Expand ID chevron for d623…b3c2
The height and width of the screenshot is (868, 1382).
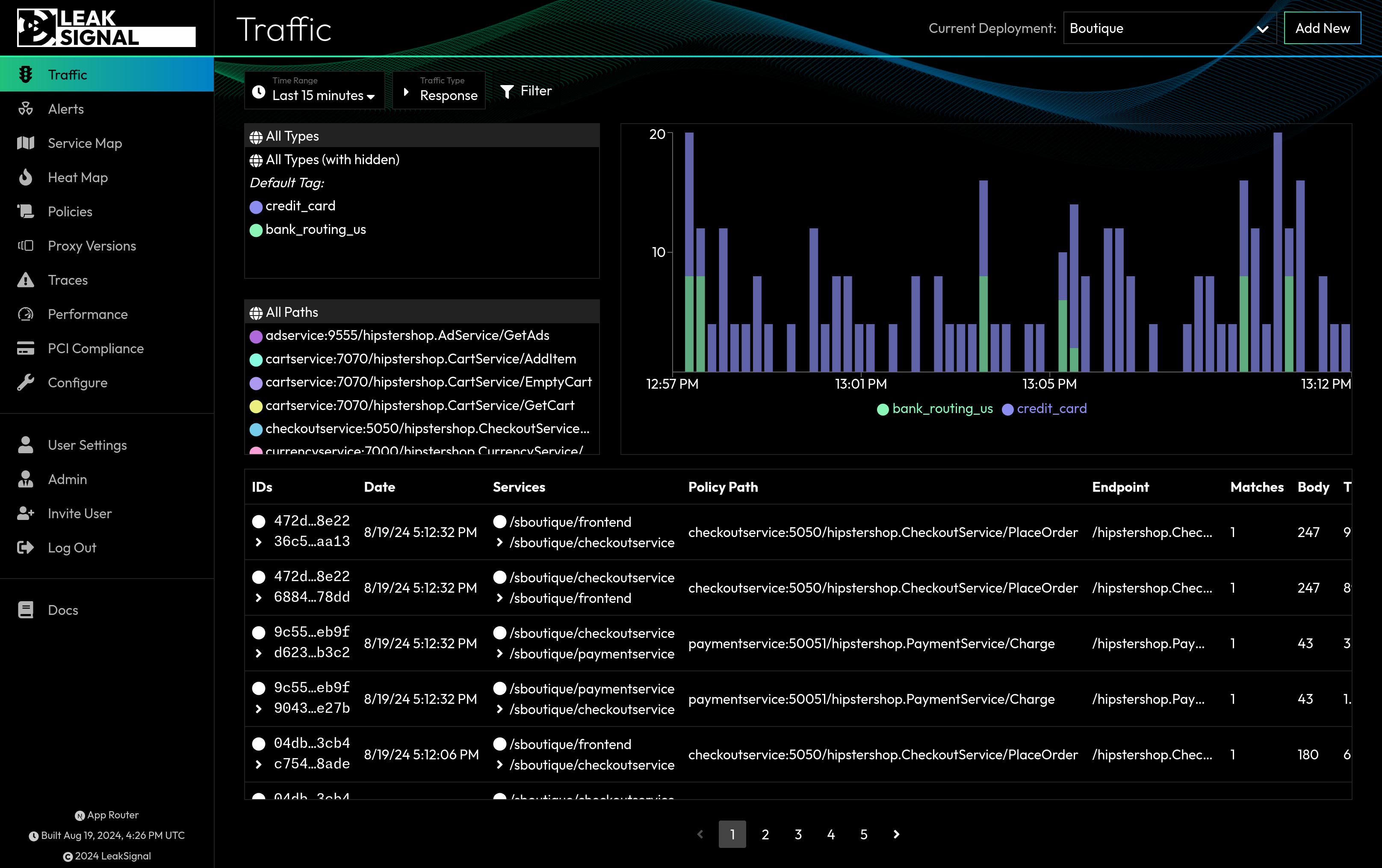point(258,653)
